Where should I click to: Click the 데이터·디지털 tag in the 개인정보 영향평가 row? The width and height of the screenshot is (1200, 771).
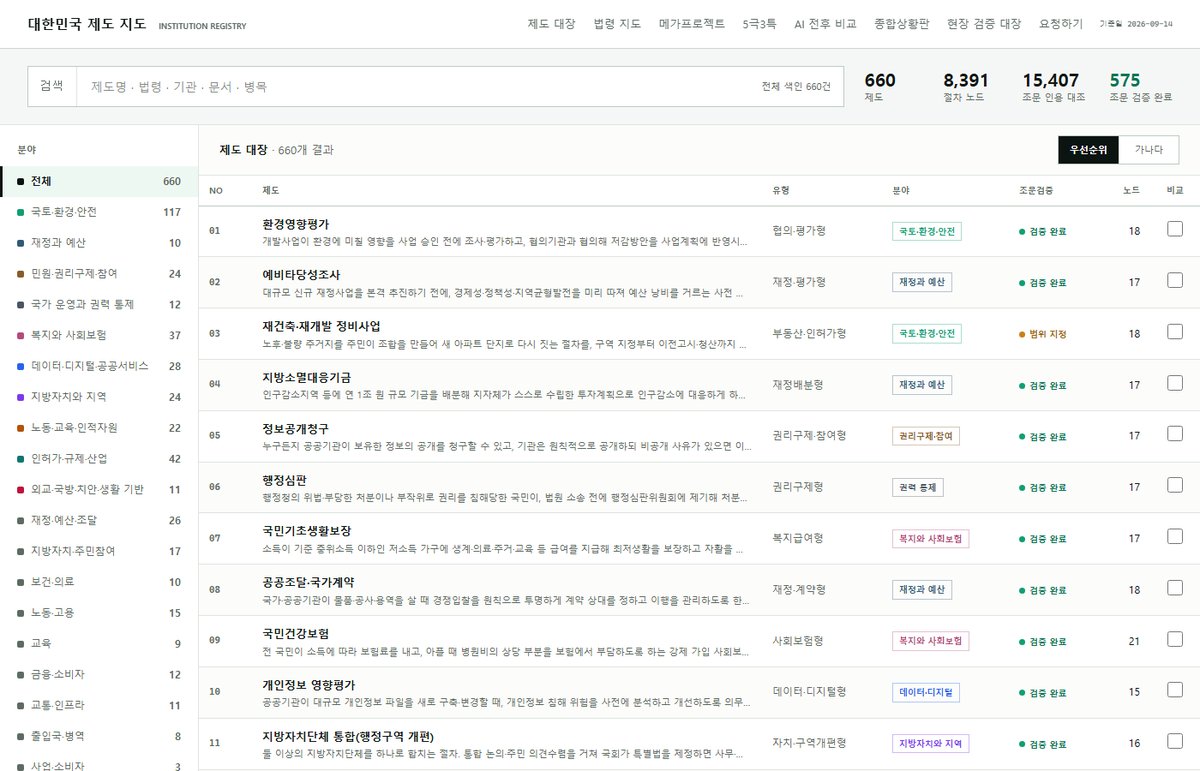point(926,692)
